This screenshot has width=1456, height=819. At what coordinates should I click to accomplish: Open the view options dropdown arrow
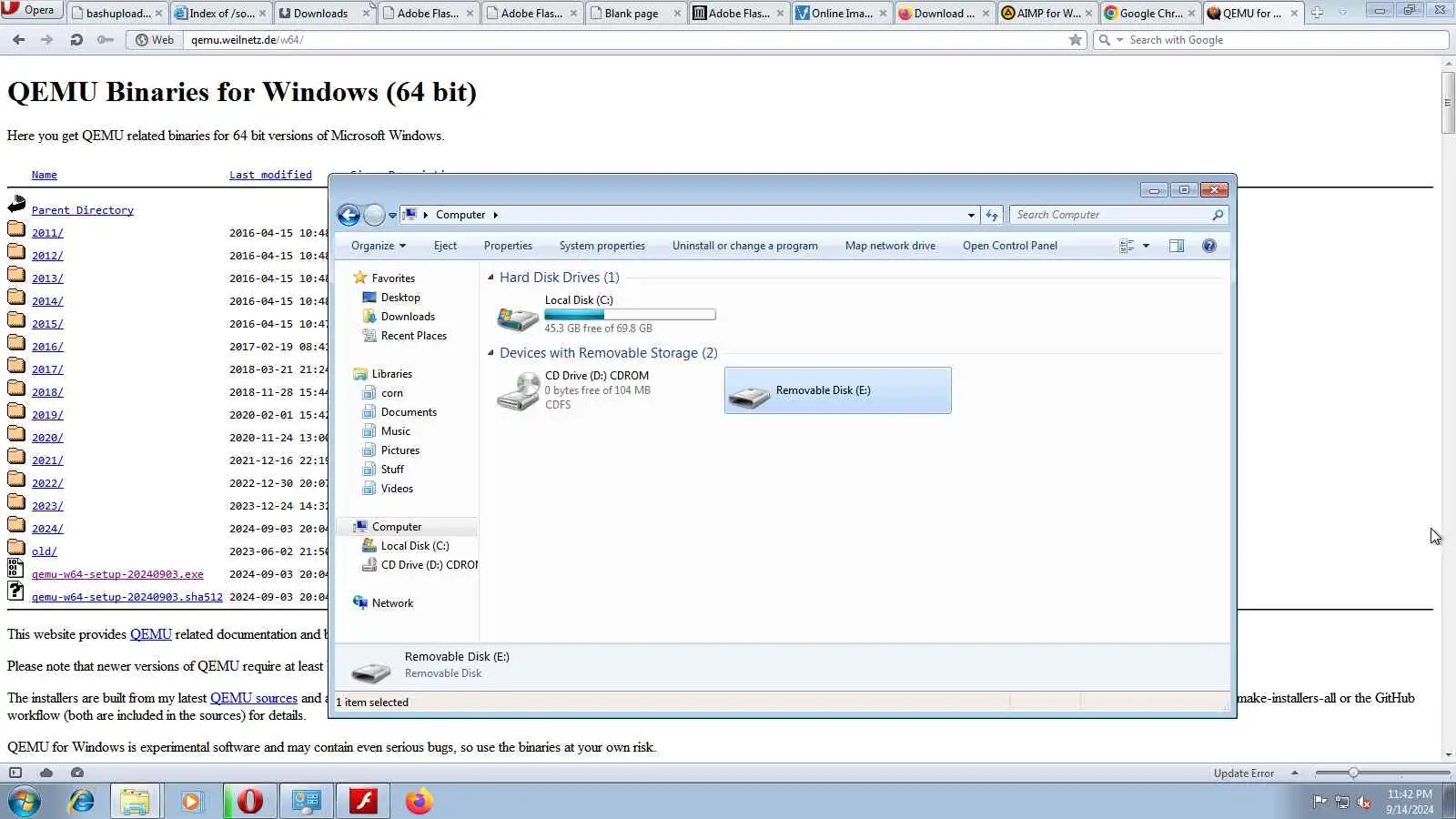click(1146, 246)
